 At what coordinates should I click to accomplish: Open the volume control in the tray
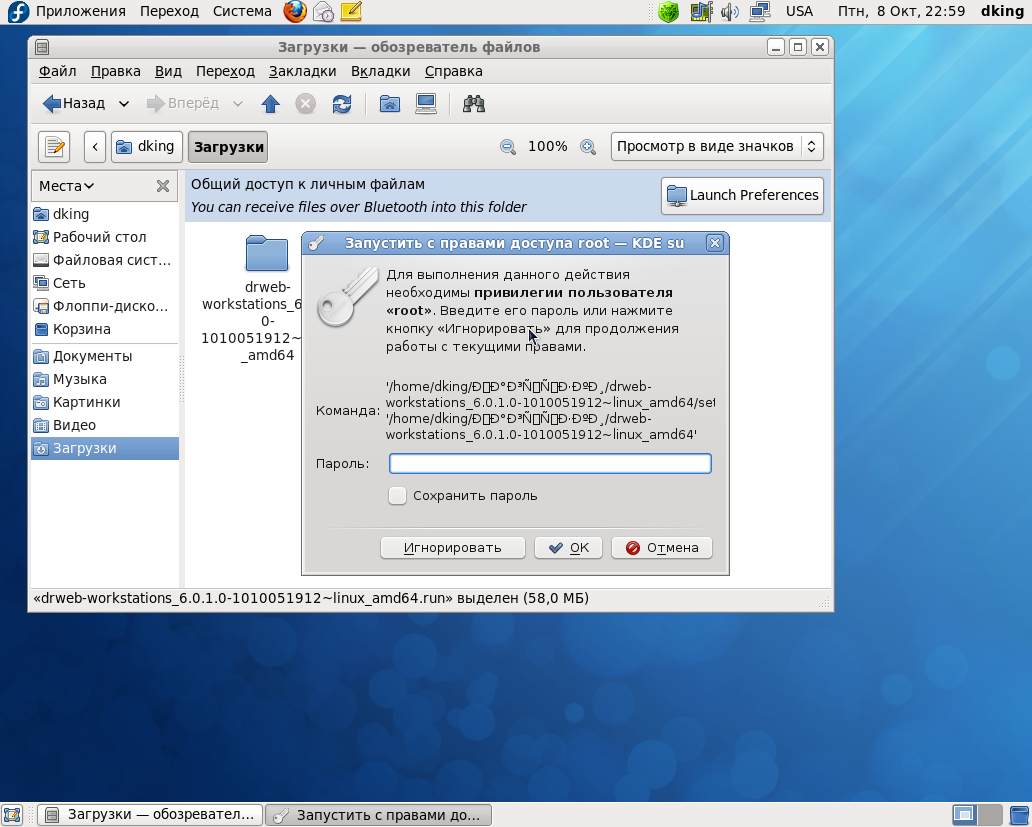coord(729,12)
